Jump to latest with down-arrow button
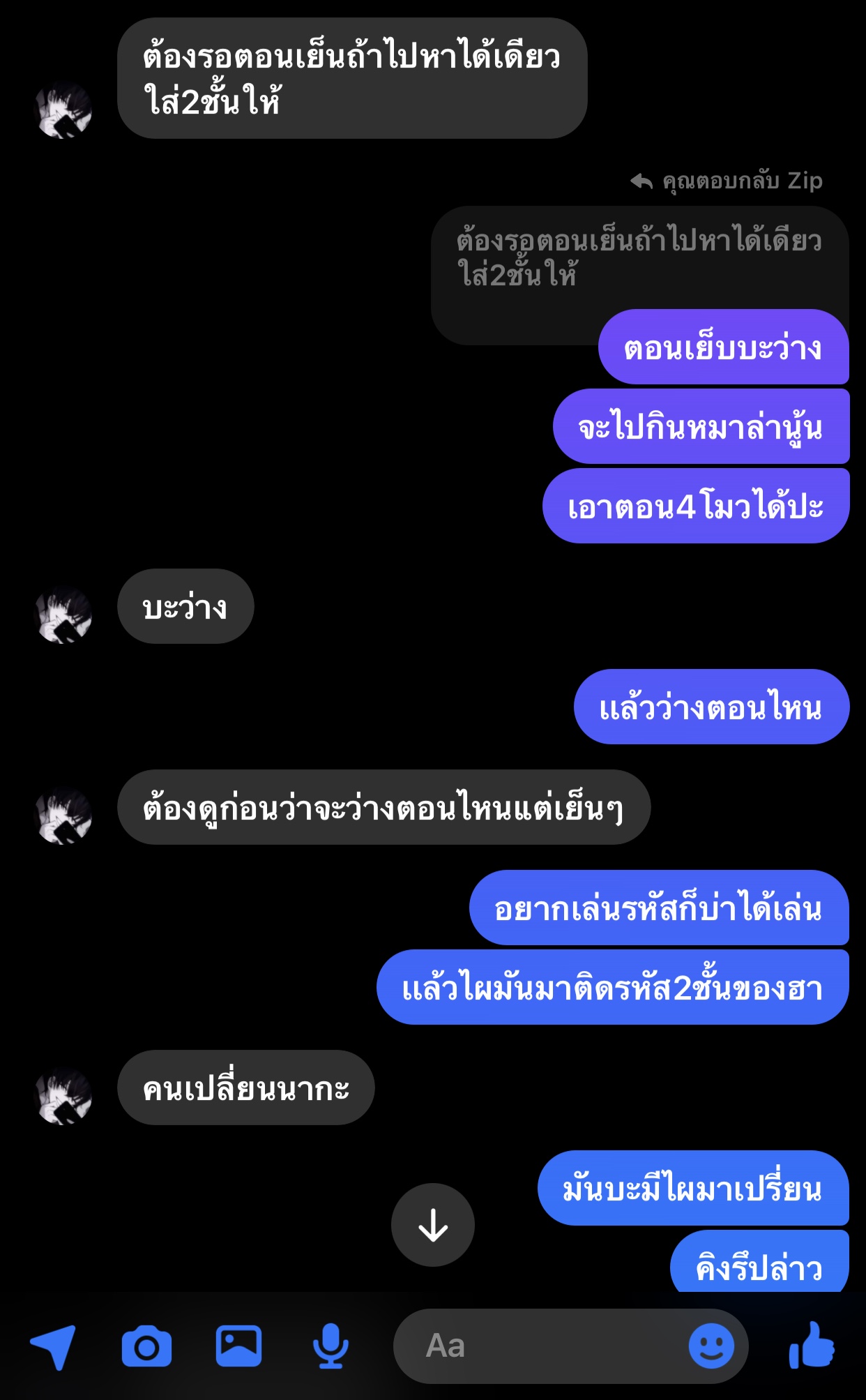Viewport: 866px width, 1400px height. point(433,1225)
